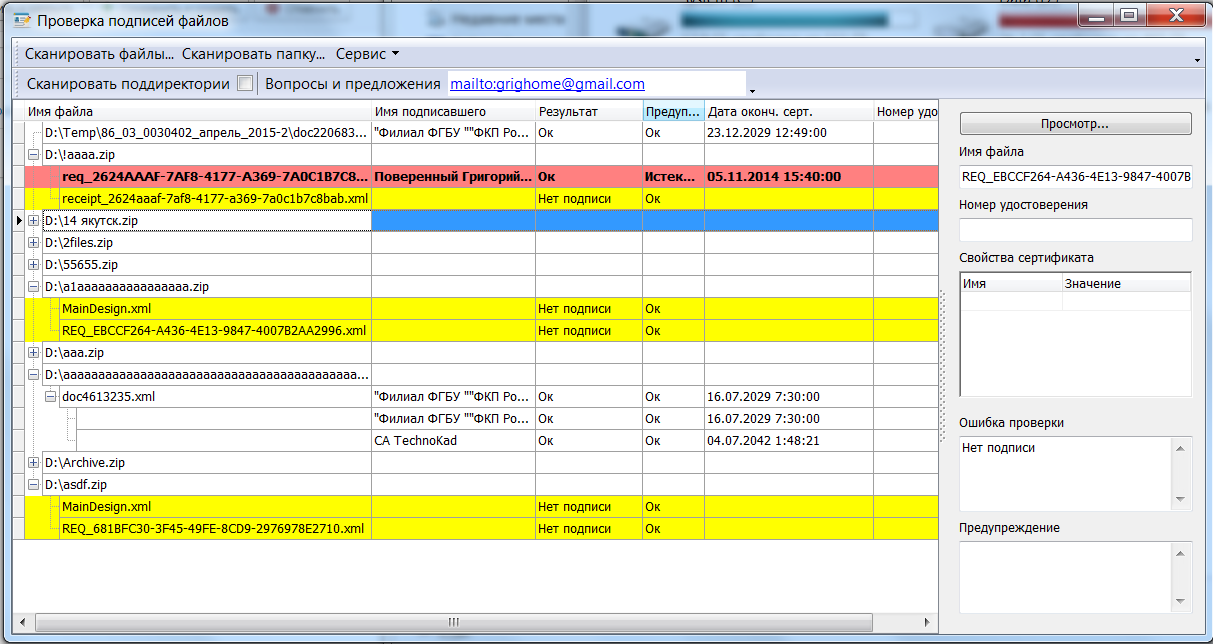The image size is (1213, 644).
Task: Open the mailto:grighome@gmail.com link
Action: [547, 84]
